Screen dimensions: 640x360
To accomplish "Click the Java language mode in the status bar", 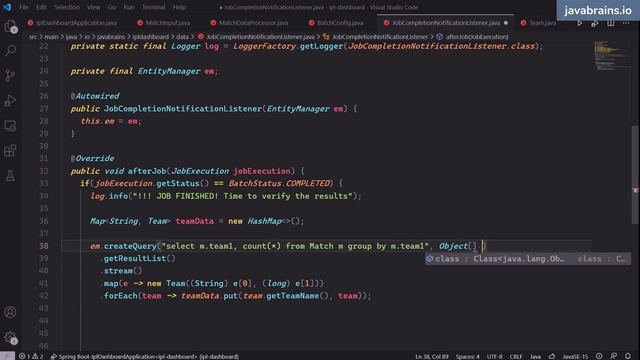I will point(536,356).
